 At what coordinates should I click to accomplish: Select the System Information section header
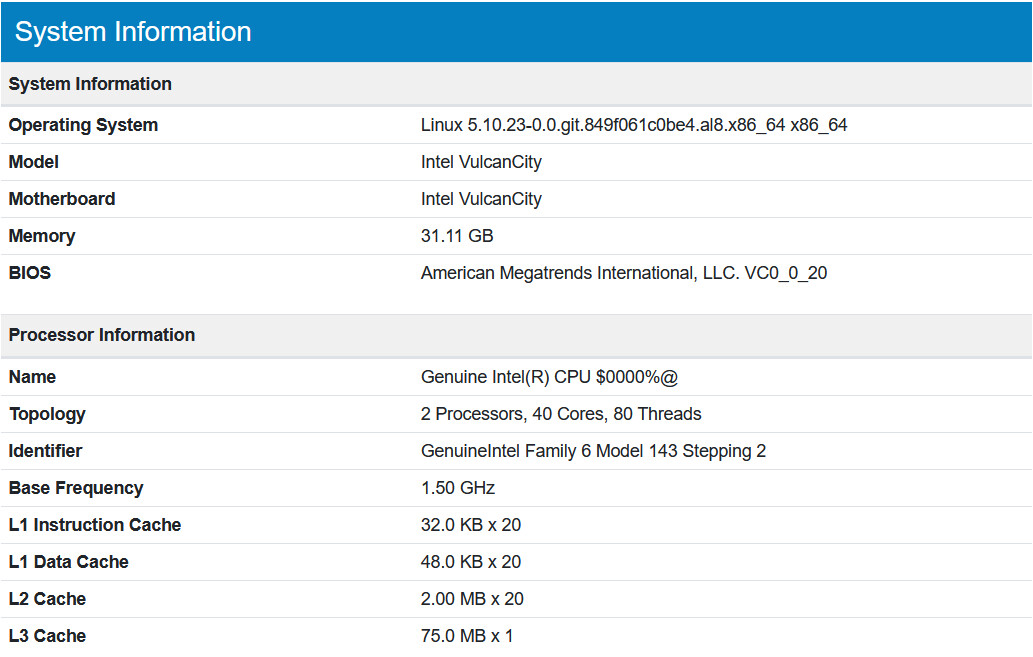click(x=90, y=84)
